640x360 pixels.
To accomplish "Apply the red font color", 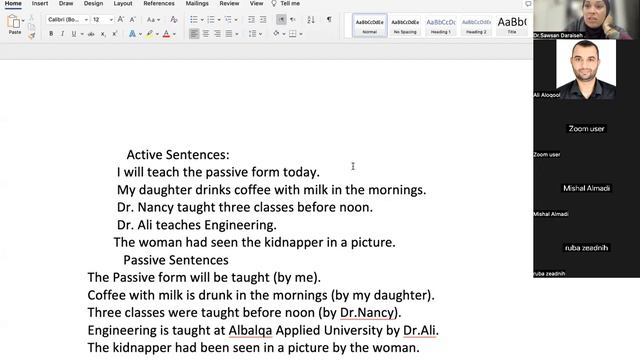I will [167, 34].
